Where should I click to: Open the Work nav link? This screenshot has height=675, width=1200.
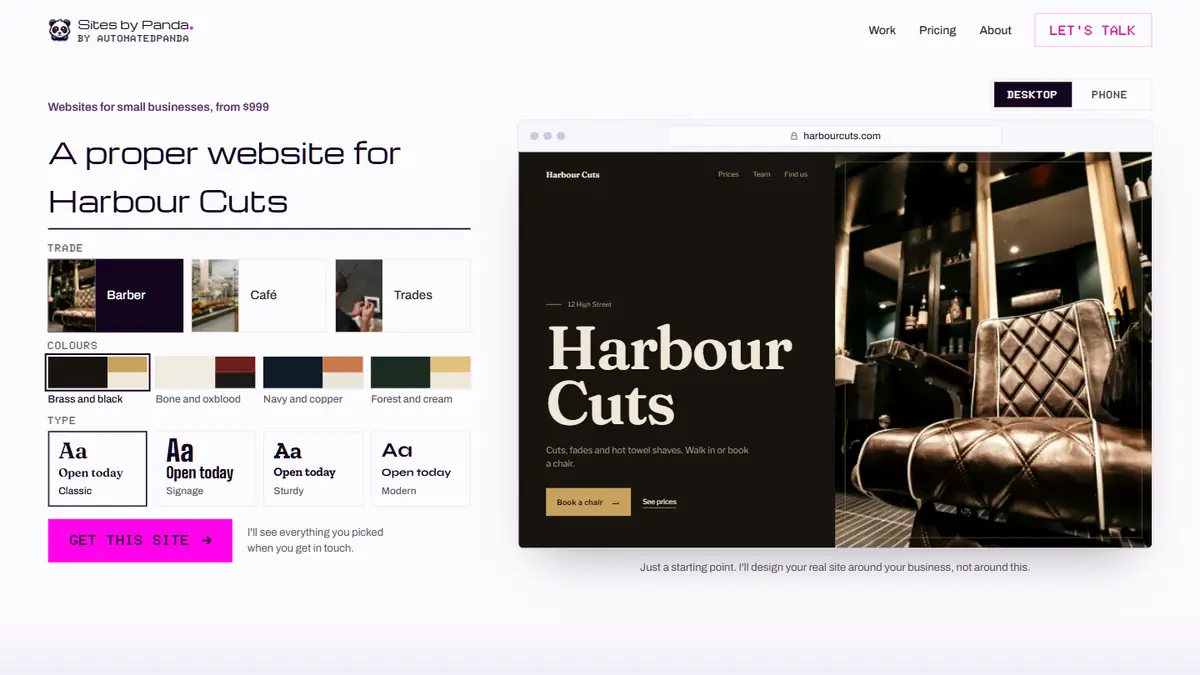tap(882, 30)
